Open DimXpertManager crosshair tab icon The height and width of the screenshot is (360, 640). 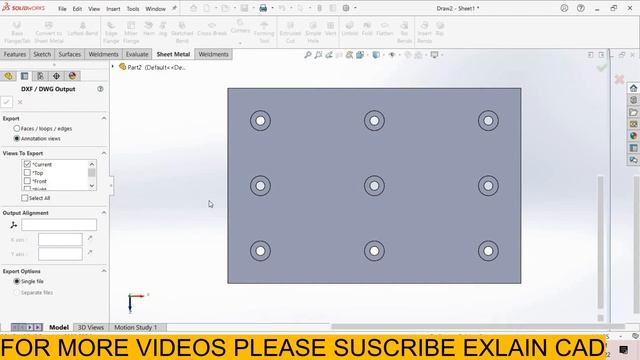[56, 76]
